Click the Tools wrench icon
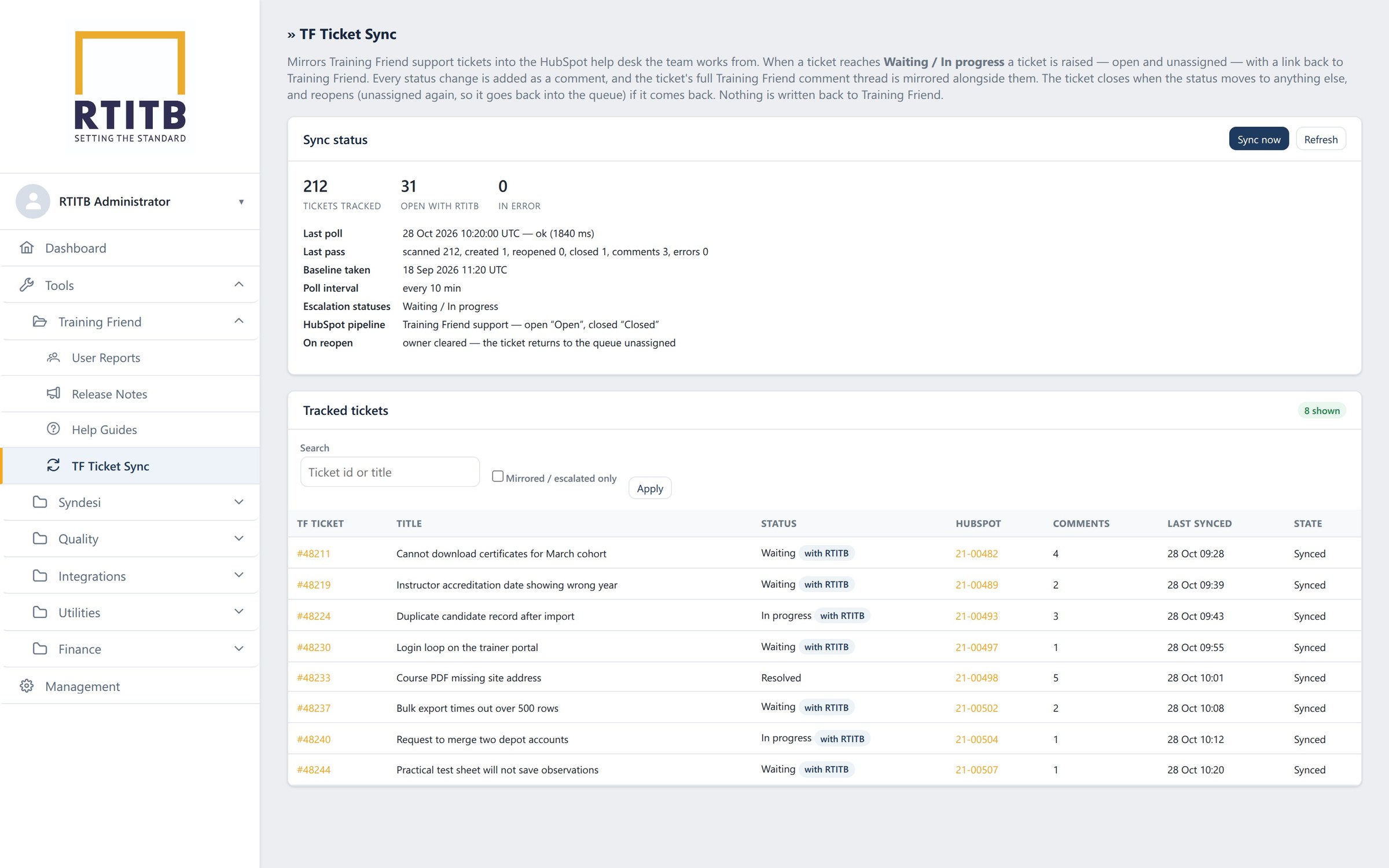This screenshot has width=1389, height=868. [27, 285]
